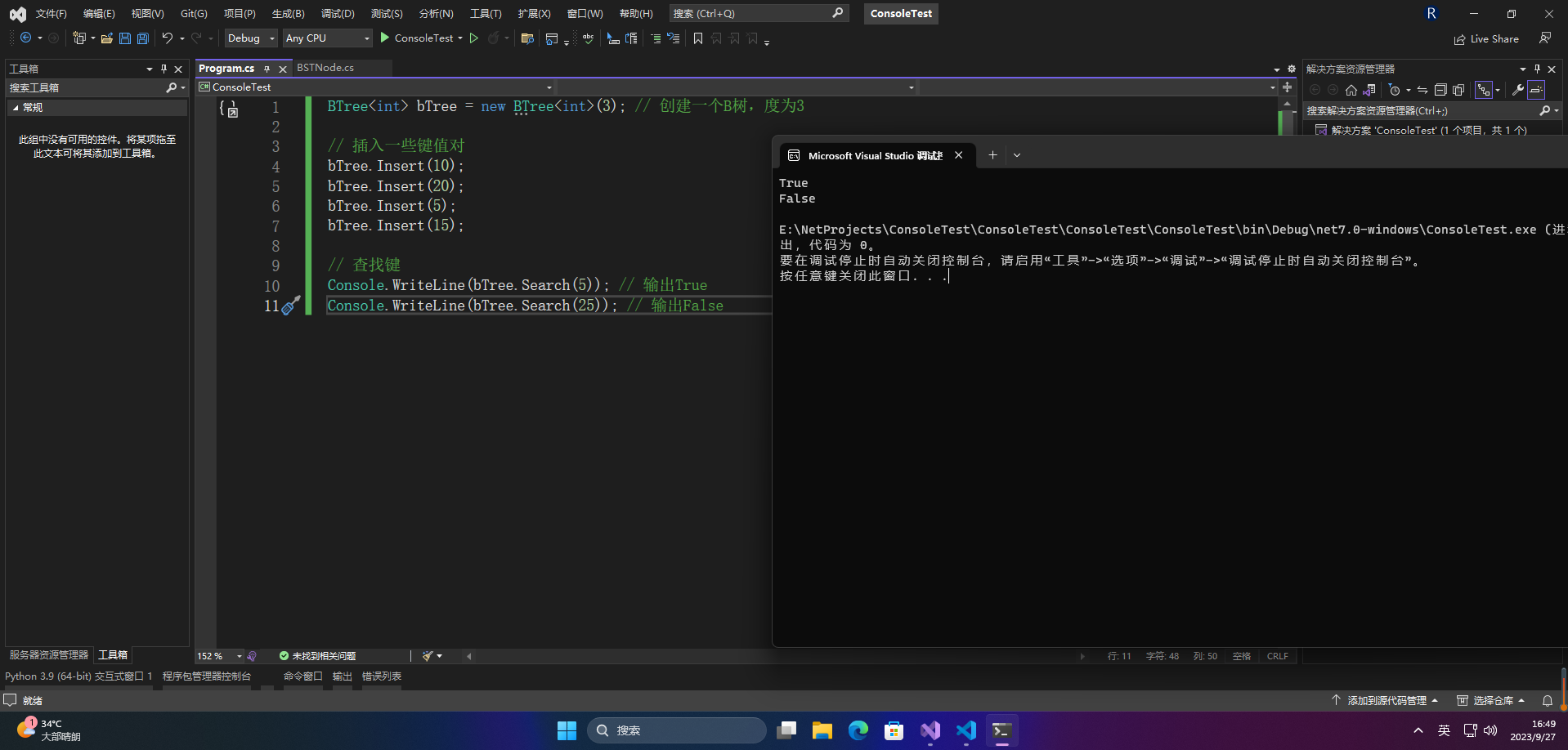This screenshot has width=1568, height=750.
Task: Click the Save All toolbar icon
Action: [142, 38]
